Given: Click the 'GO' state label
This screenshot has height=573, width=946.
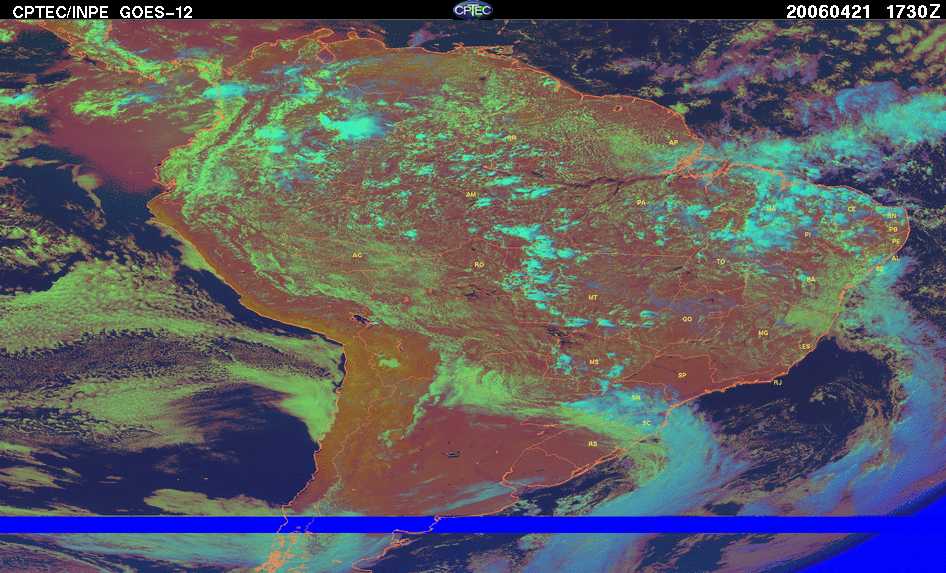Looking at the screenshot, I should pos(687,319).
